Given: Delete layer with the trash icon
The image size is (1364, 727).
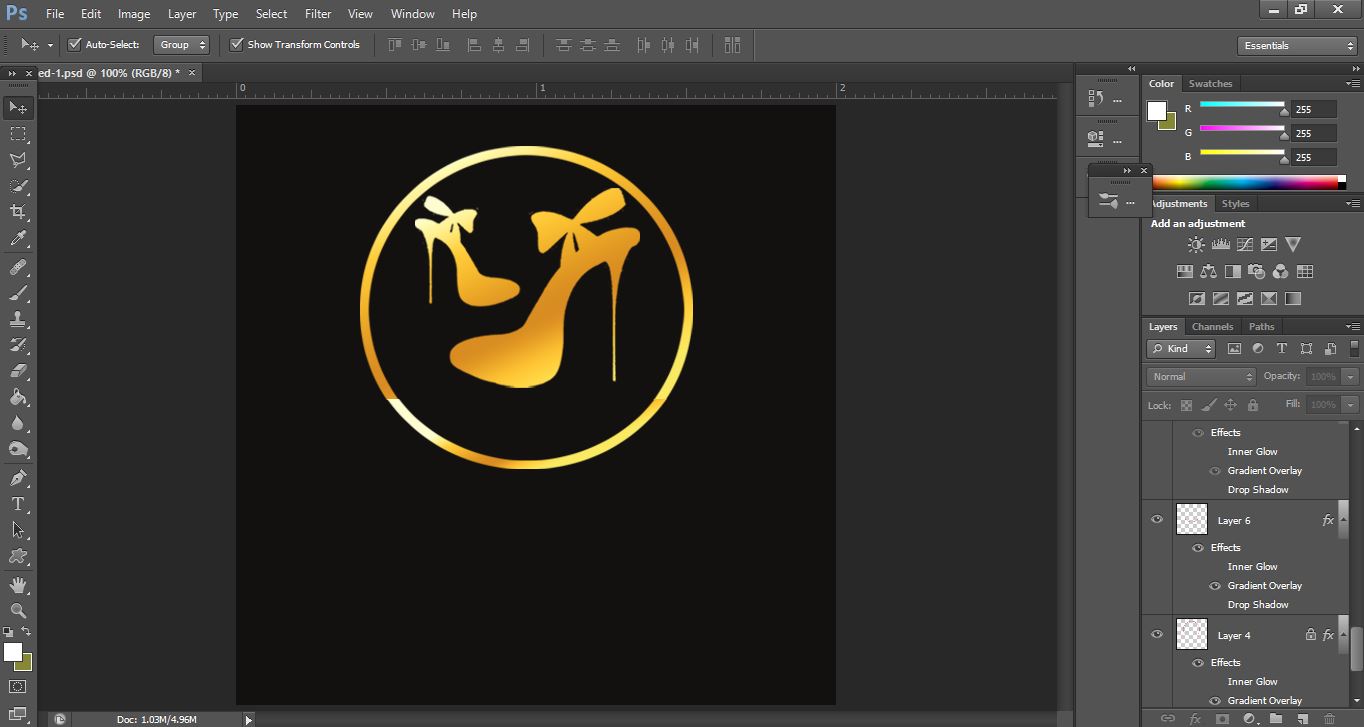Looking at the screenshot, I should 1329,718.
